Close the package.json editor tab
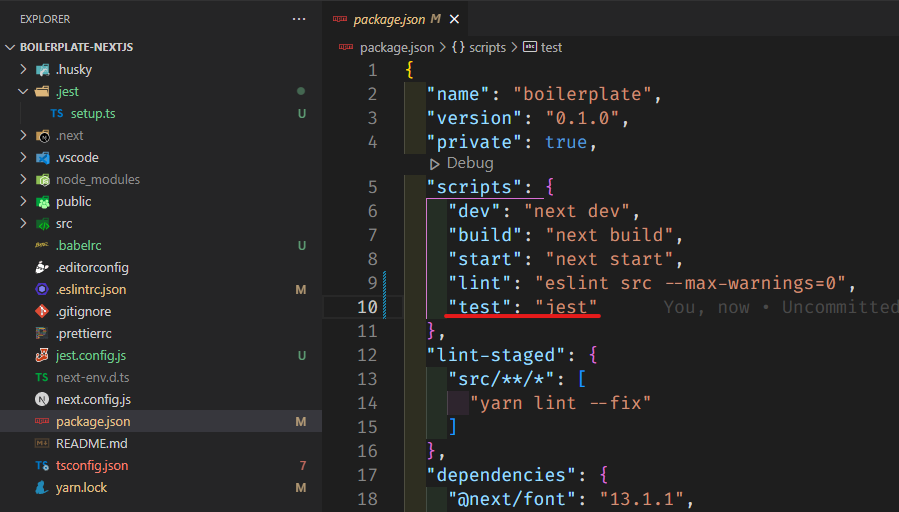Screen dimensions: 899x512 (454, 19)
